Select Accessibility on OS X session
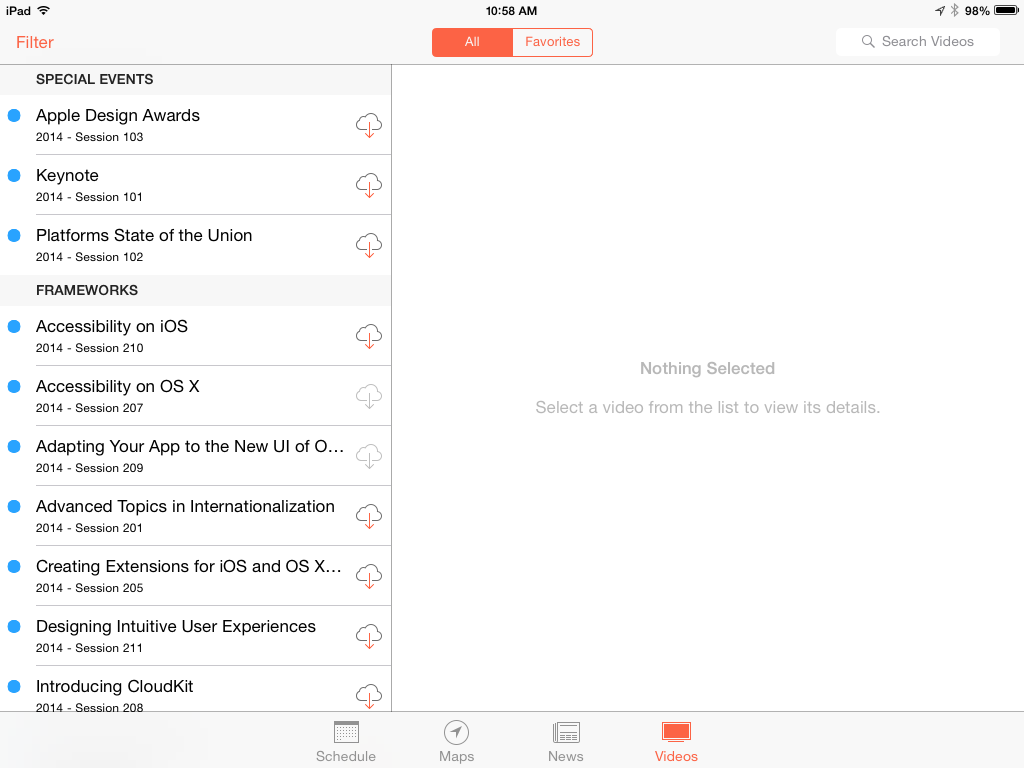This screenshot has width=1024, height=768. pyautogui.click(x=196, y=396)
